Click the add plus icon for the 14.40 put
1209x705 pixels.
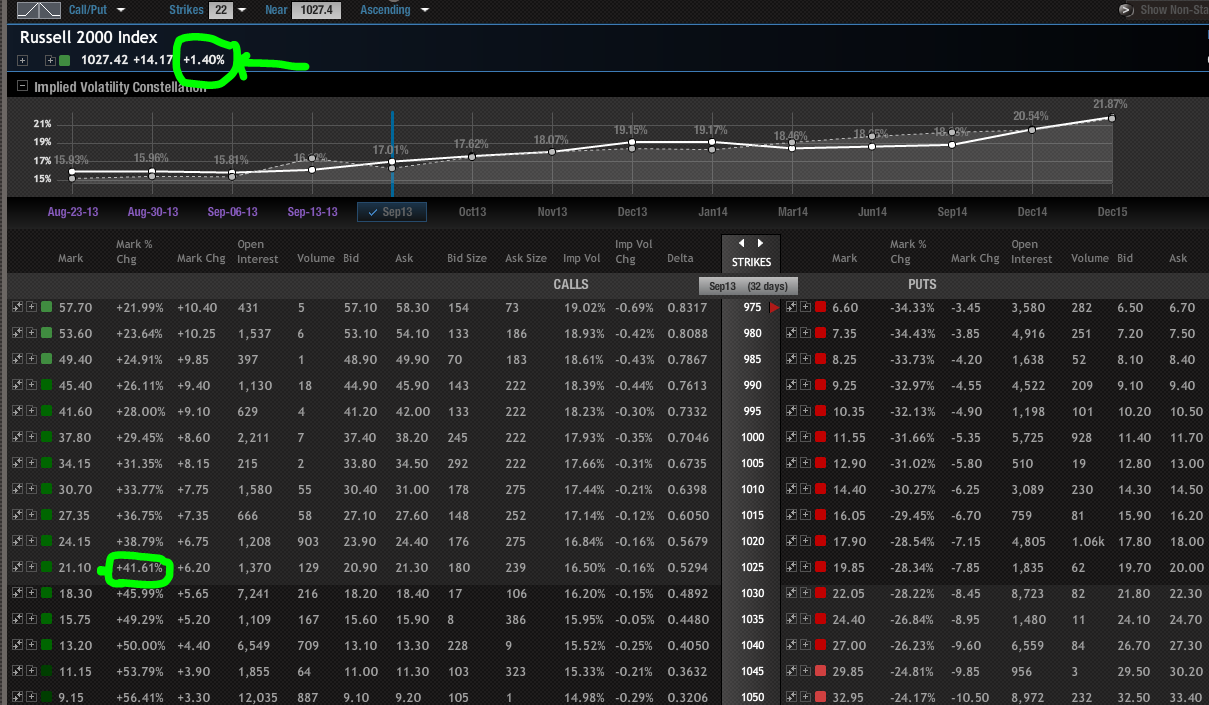coord(805,489)
